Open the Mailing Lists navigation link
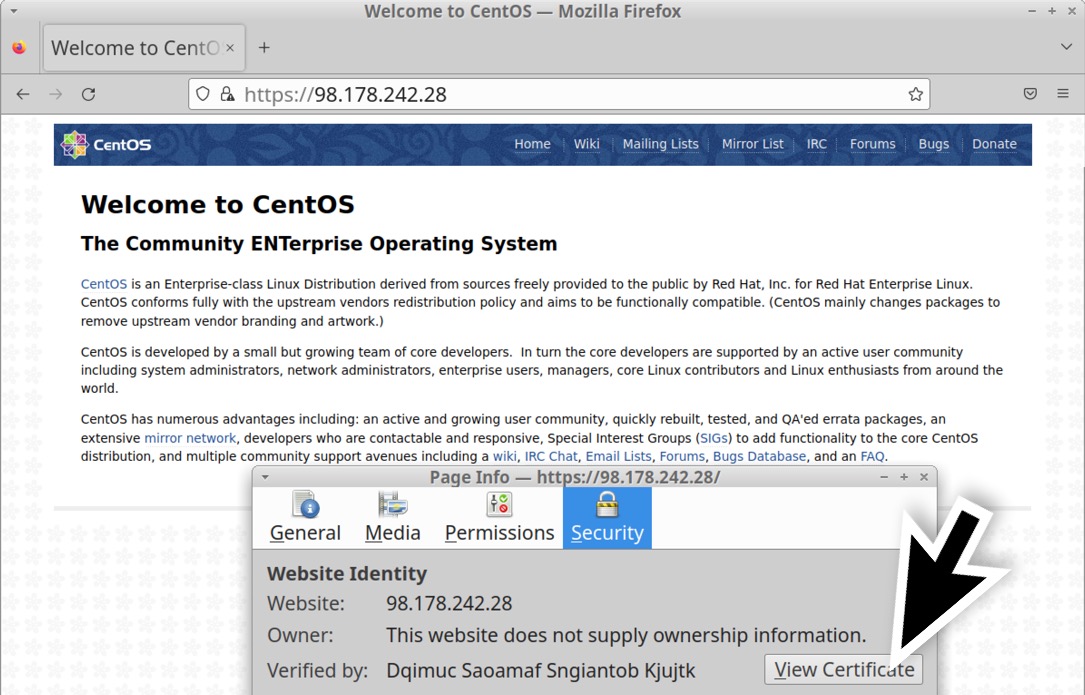 point(660,144)
